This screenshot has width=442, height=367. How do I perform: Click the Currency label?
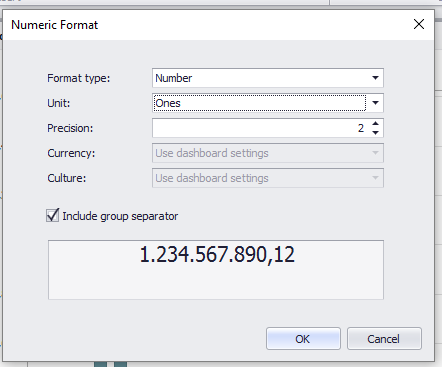pos(71,153)
